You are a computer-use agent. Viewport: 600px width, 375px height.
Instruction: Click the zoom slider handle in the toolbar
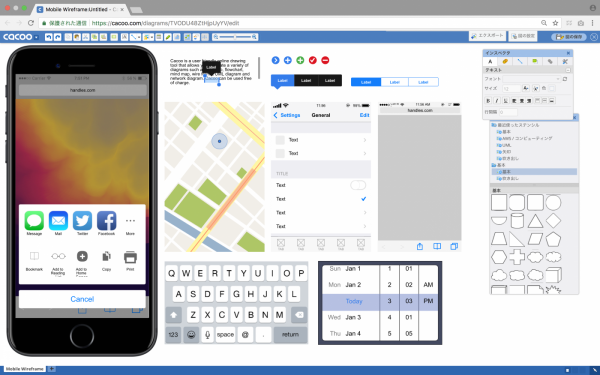coord(235,37)
